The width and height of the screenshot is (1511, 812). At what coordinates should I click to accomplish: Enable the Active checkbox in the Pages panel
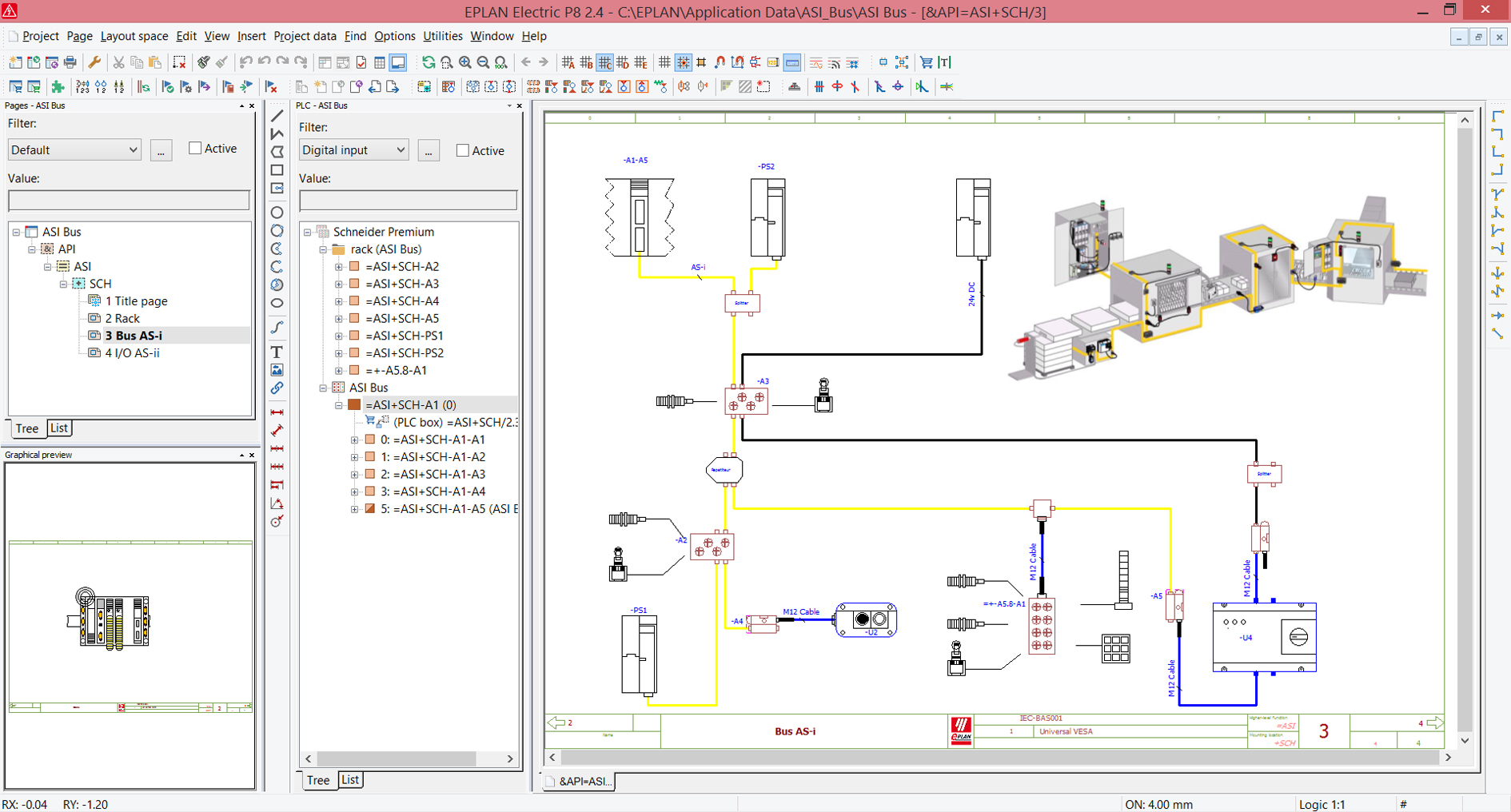(194, 148)
